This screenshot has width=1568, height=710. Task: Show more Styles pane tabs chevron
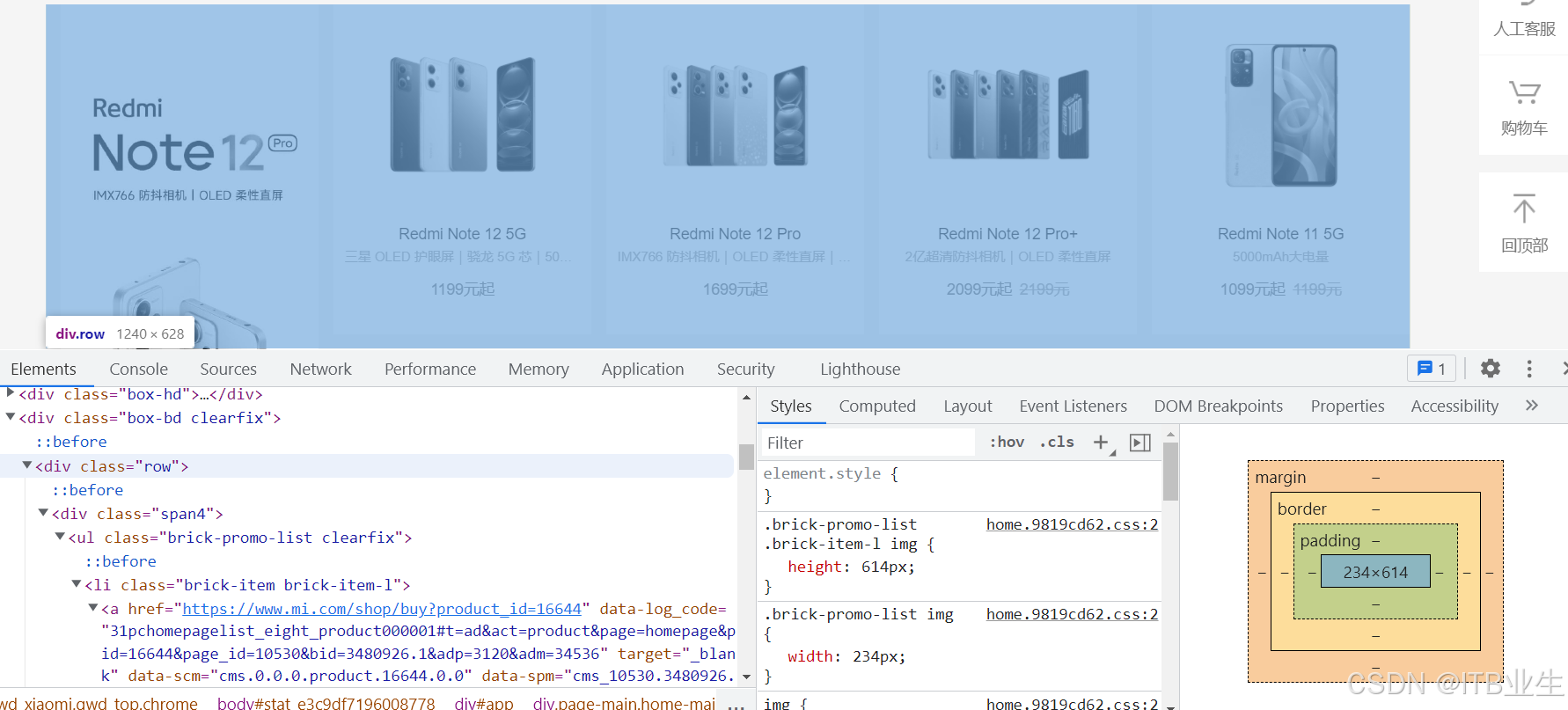(x=1532, y=406)
